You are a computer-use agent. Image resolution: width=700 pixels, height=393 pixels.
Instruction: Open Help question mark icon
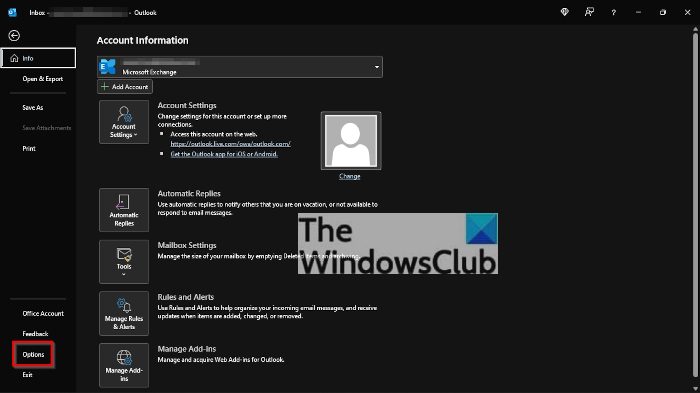614,13
